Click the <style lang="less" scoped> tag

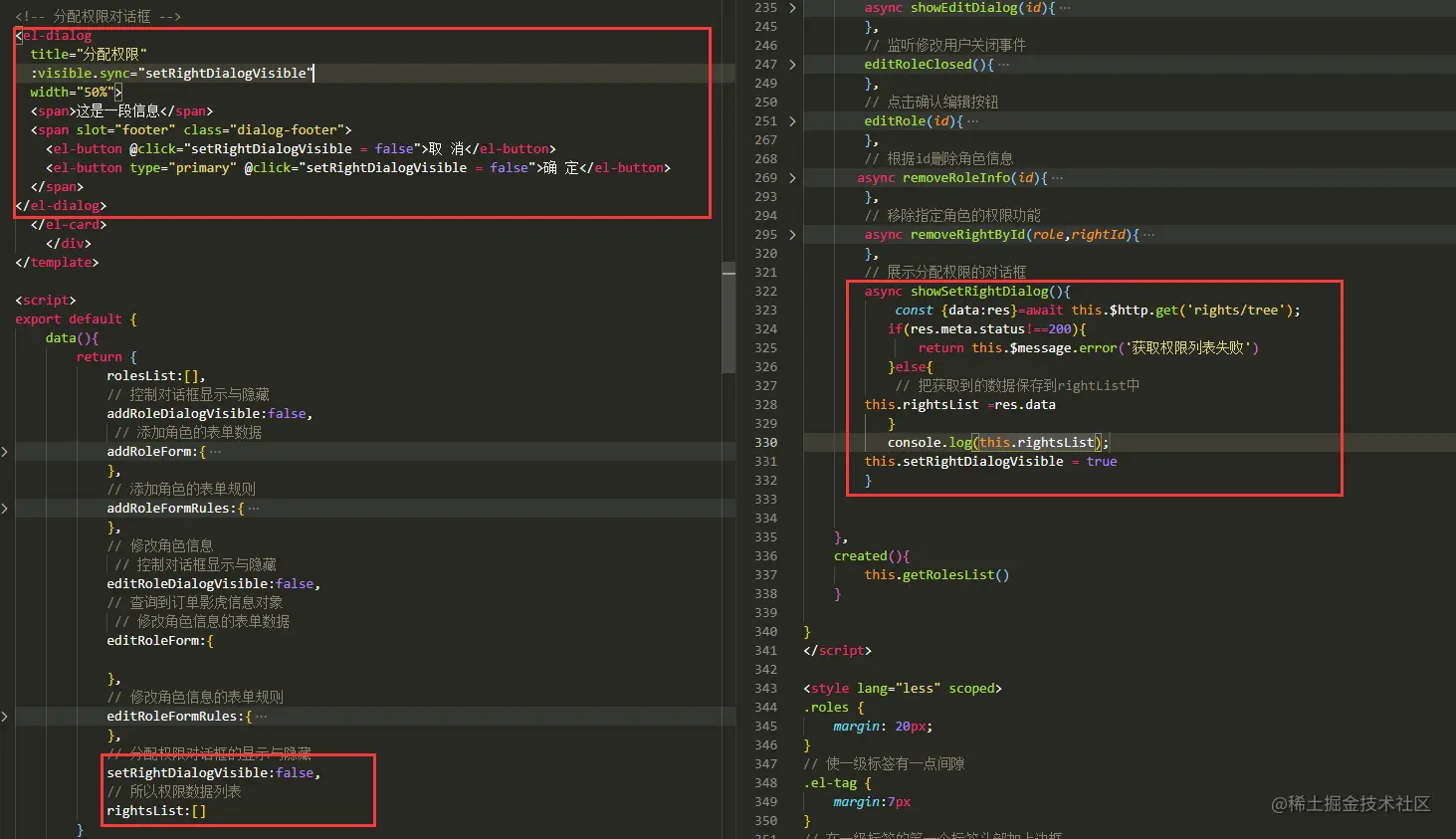pyautogui.click(x=903, y=688)
